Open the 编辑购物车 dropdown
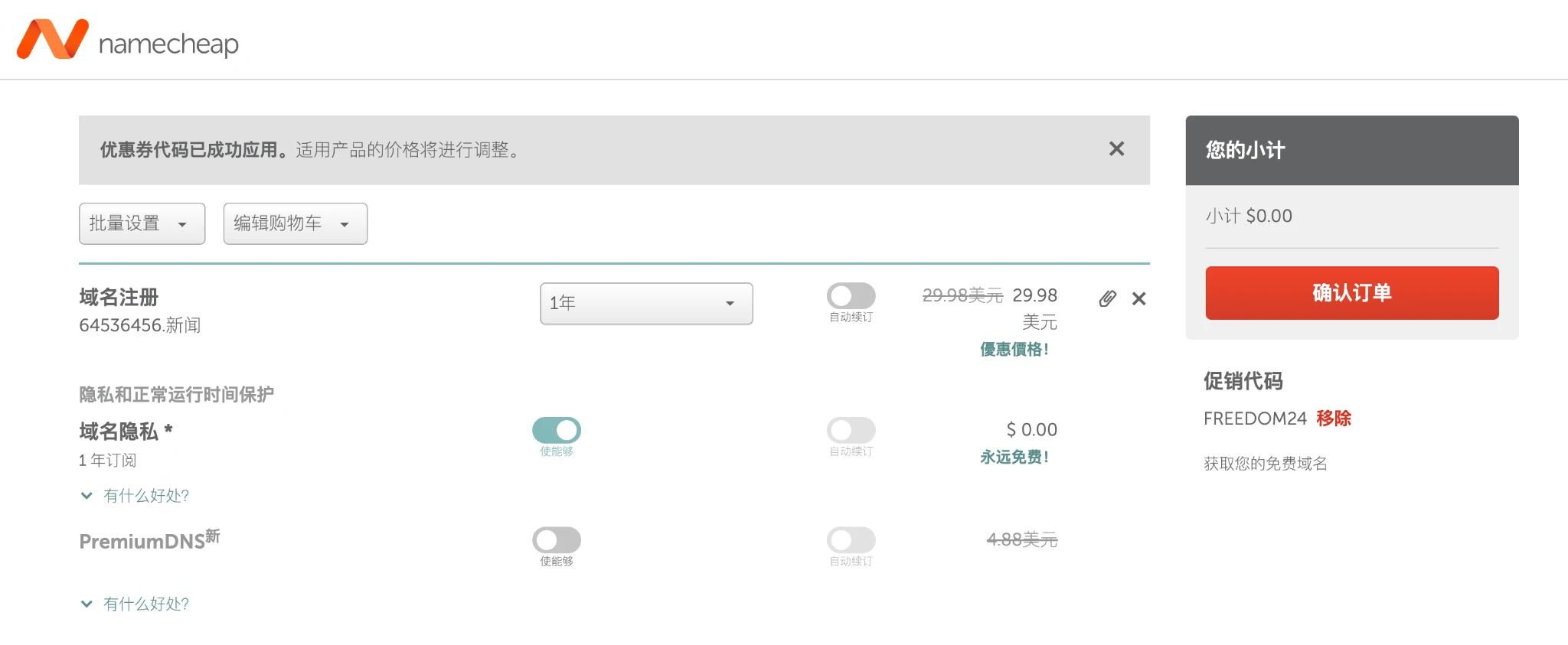Viewport: 1568px width, 645px height. (x=294, y=223)
